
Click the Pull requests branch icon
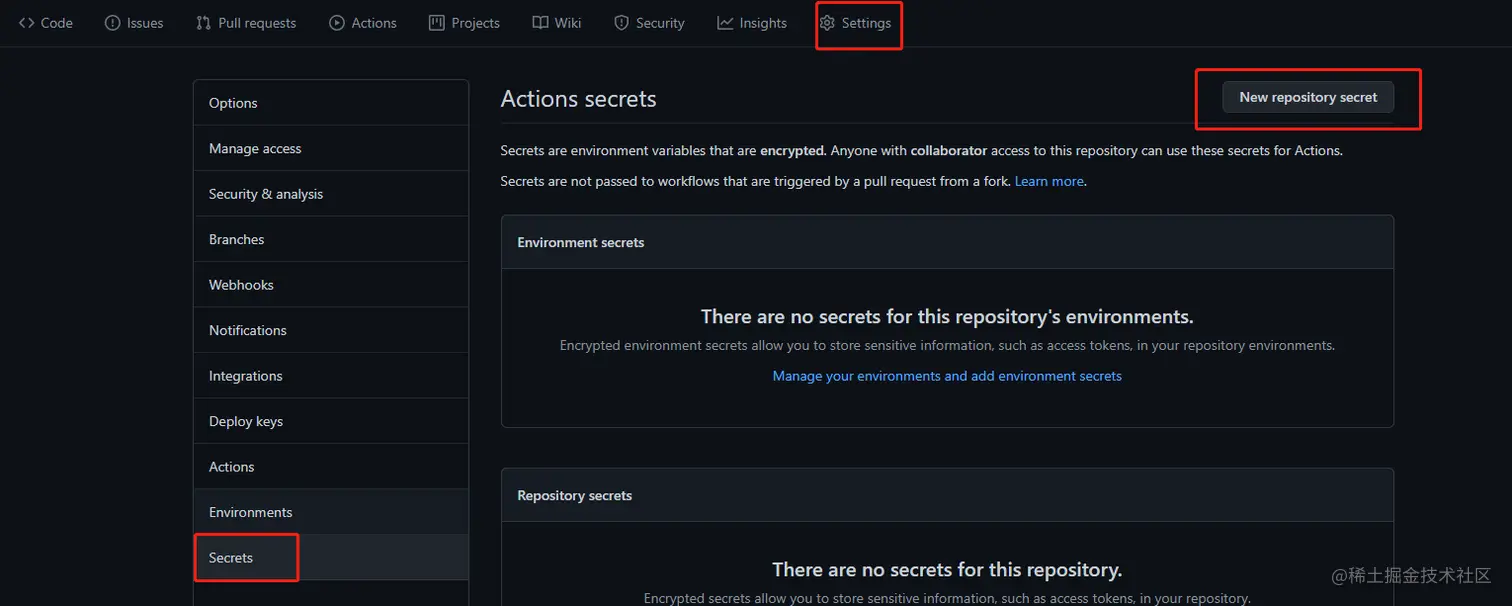pos(204,23)
